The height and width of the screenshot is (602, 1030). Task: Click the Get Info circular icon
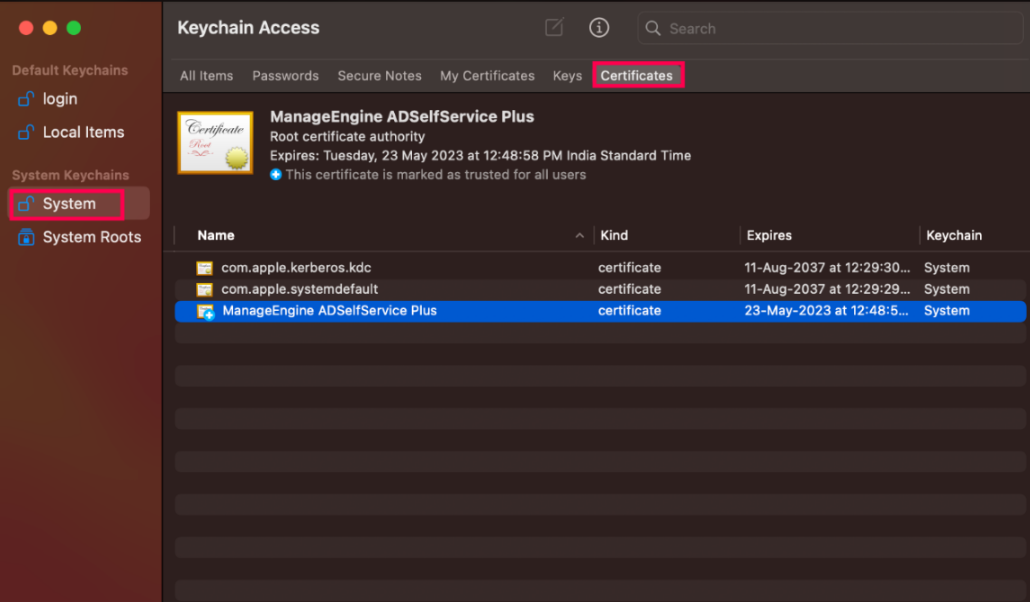click(x=599, y=27)
